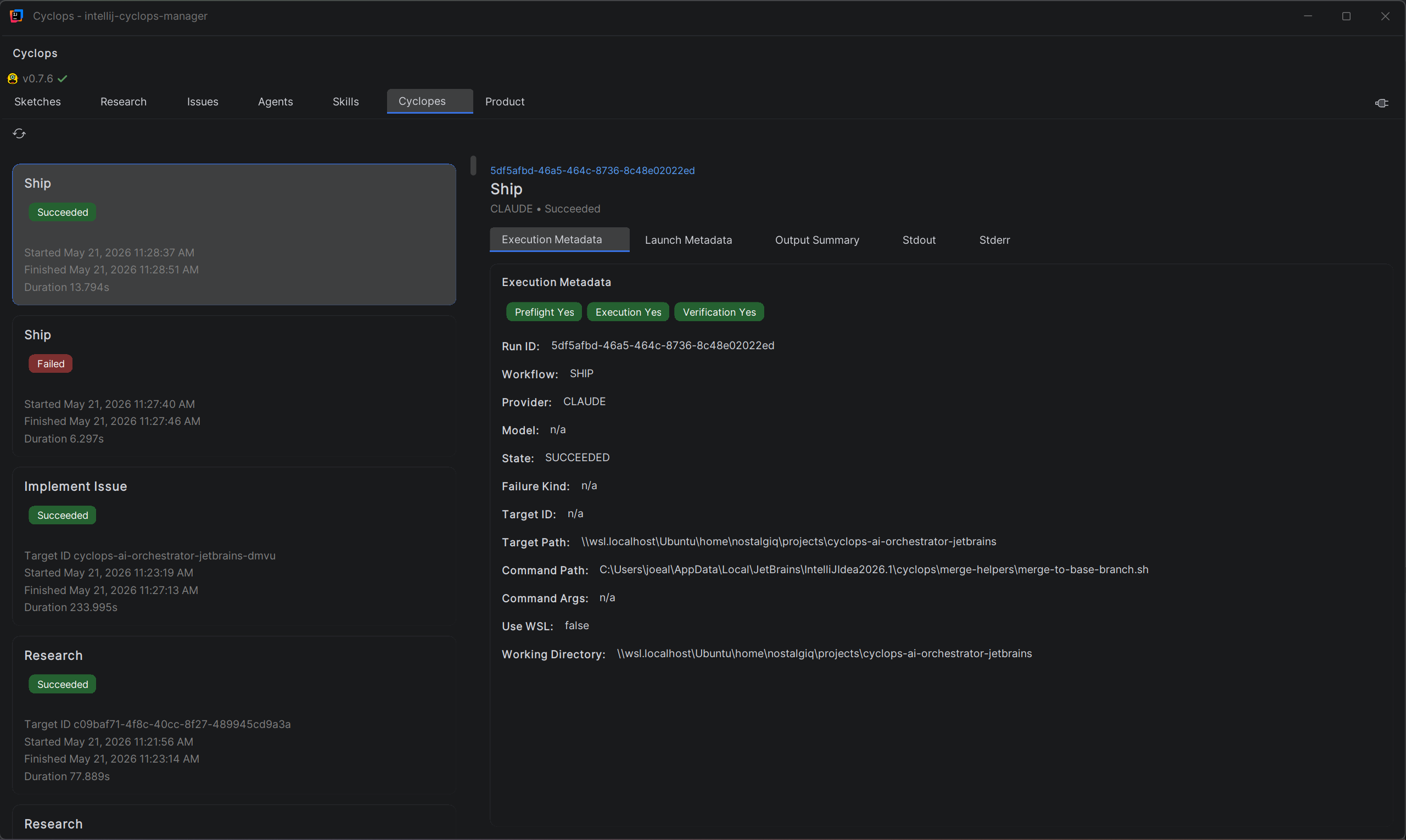Click the red Failed status badge
The width and height of the screenshot is (1406, 840).
point(51,363)
